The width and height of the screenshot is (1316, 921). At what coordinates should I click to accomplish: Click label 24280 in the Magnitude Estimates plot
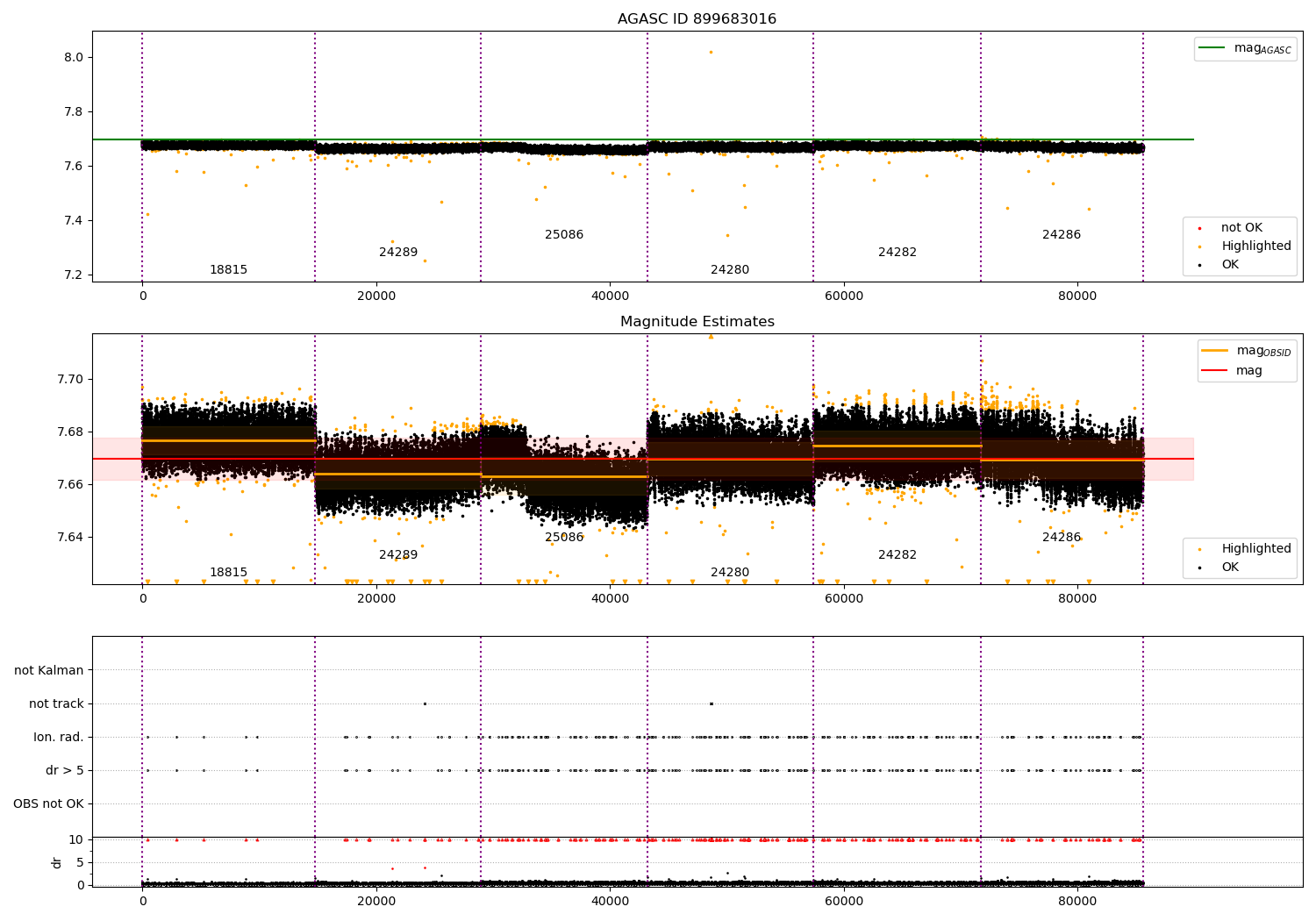point(730,573)
